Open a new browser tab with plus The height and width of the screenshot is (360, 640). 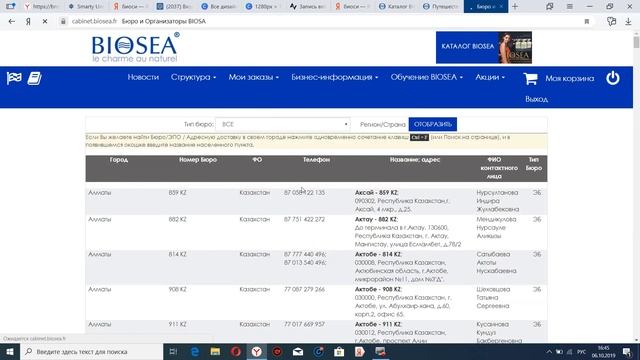(515, 7)
